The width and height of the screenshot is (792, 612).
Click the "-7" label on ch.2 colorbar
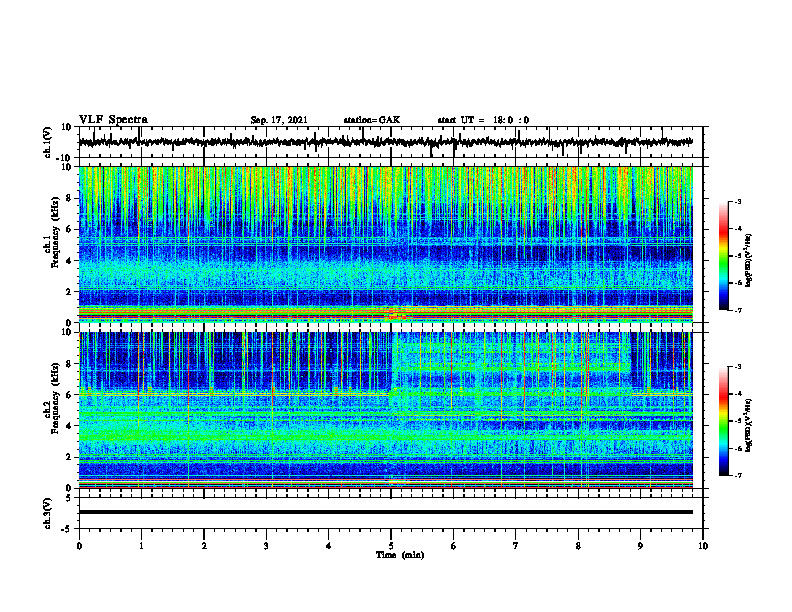pos(738,476)
